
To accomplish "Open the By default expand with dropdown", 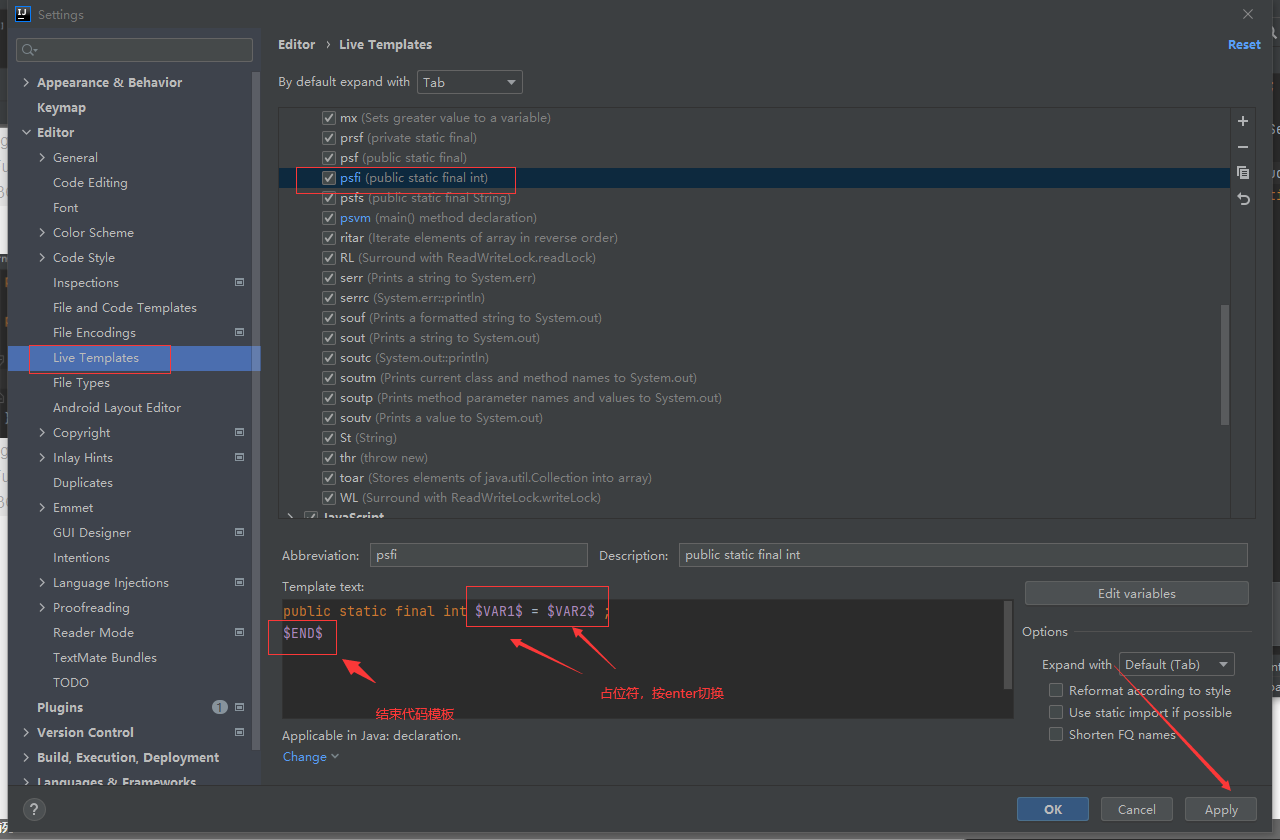I will (x=470, y=82).
